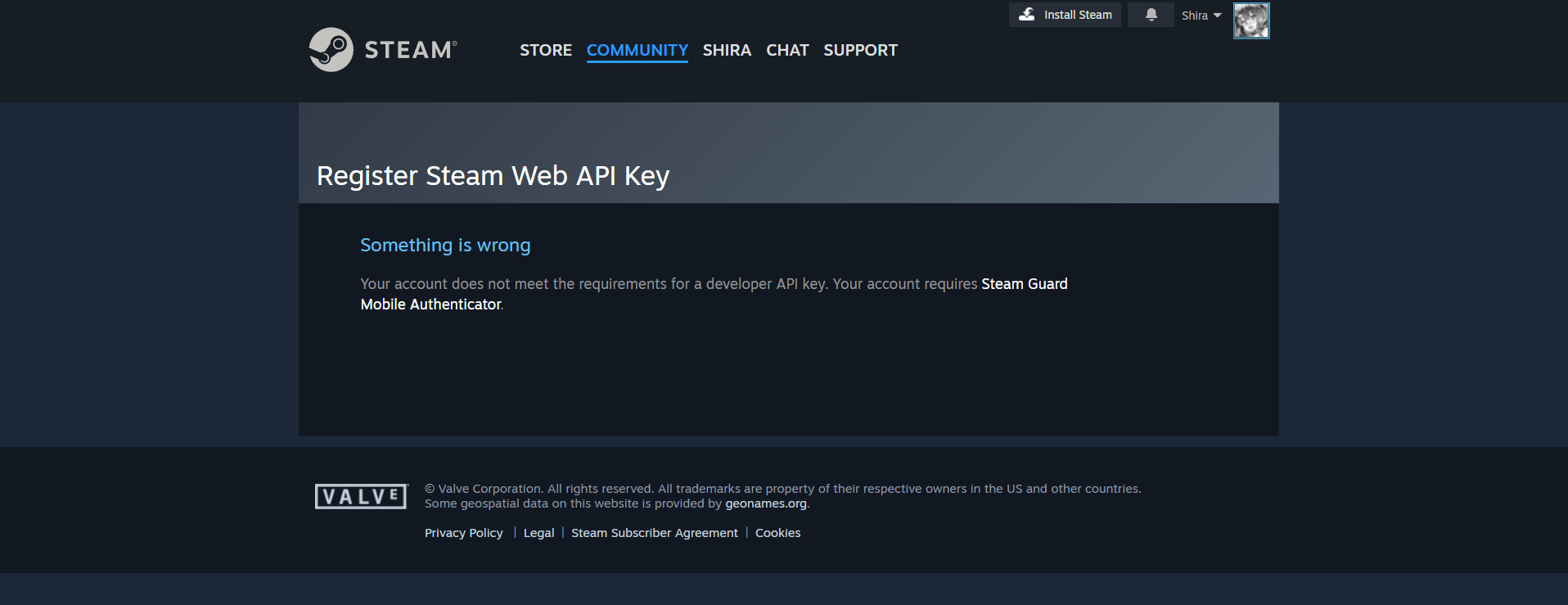This screenshot has height=605, width=1568.
Task: Click the Install Steam button
Action: coord(1065,15)
